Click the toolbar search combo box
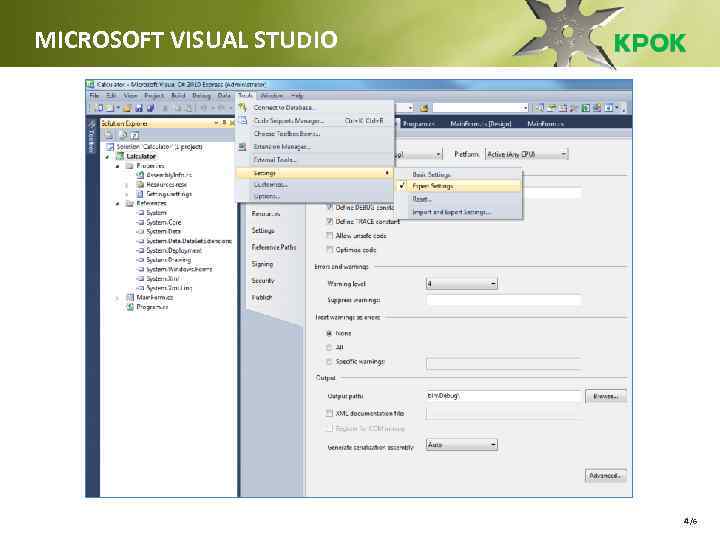720x540 pixels. click(480, 108)
